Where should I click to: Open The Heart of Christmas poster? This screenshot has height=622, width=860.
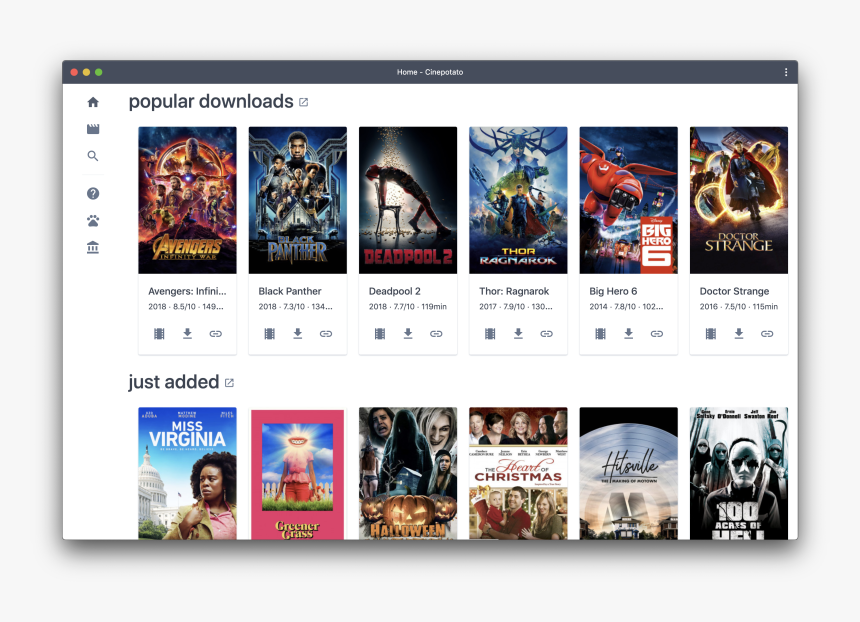coord(518,473)
